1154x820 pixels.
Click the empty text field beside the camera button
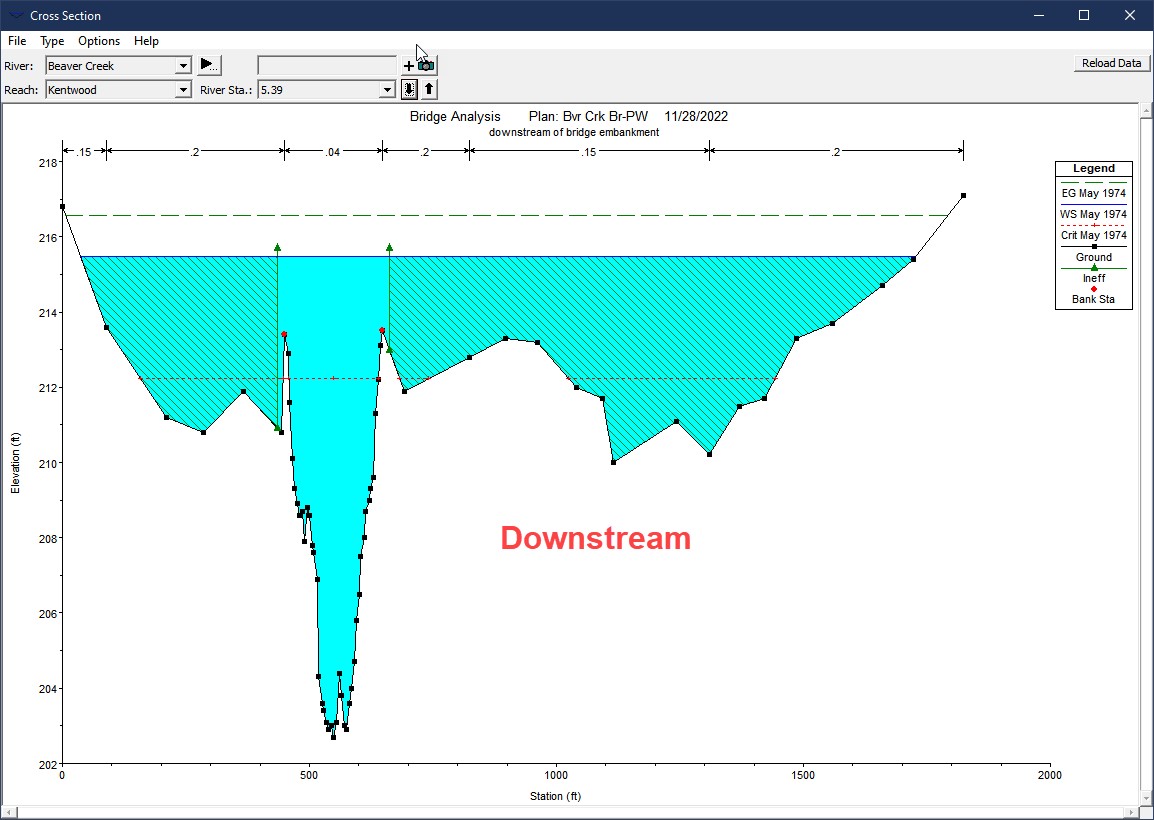pyautogui.click(x=326, y=65)
